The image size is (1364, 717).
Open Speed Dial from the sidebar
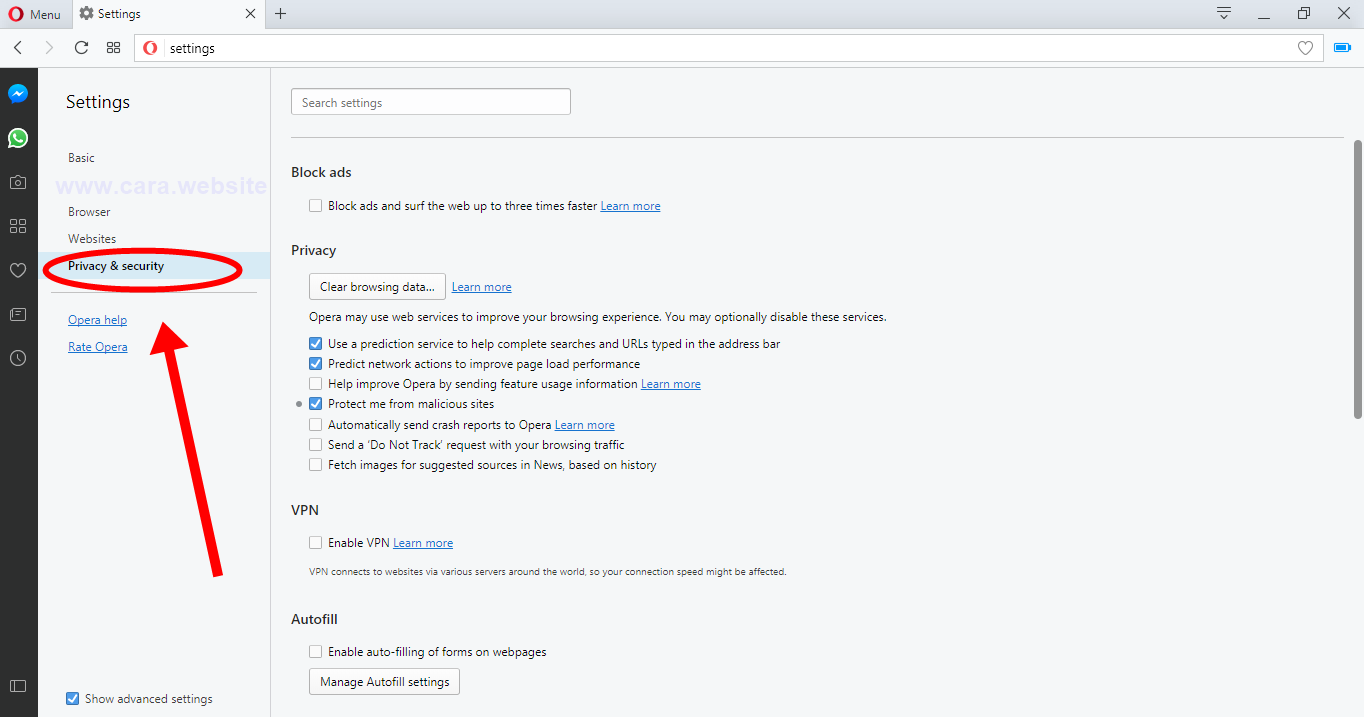coord(18,226)
